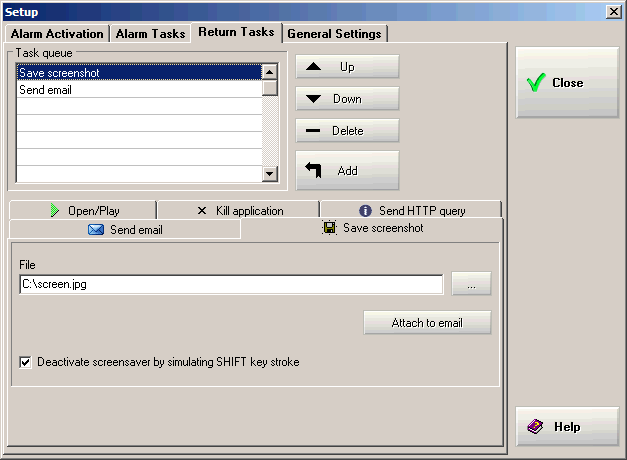
Task: Select the Send HTTP query tab
Action: 411,211
